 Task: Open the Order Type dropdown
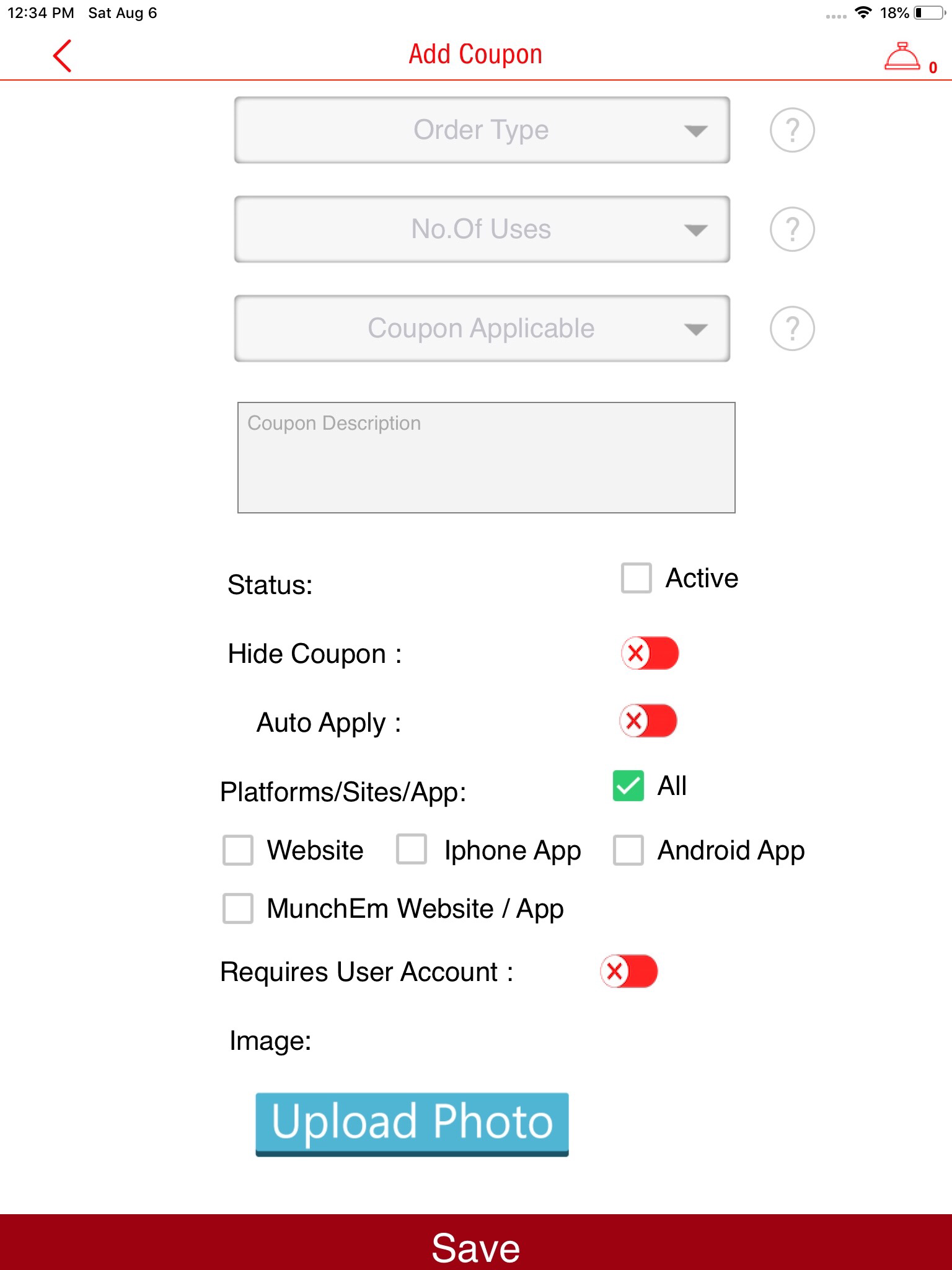coord(482,130)
